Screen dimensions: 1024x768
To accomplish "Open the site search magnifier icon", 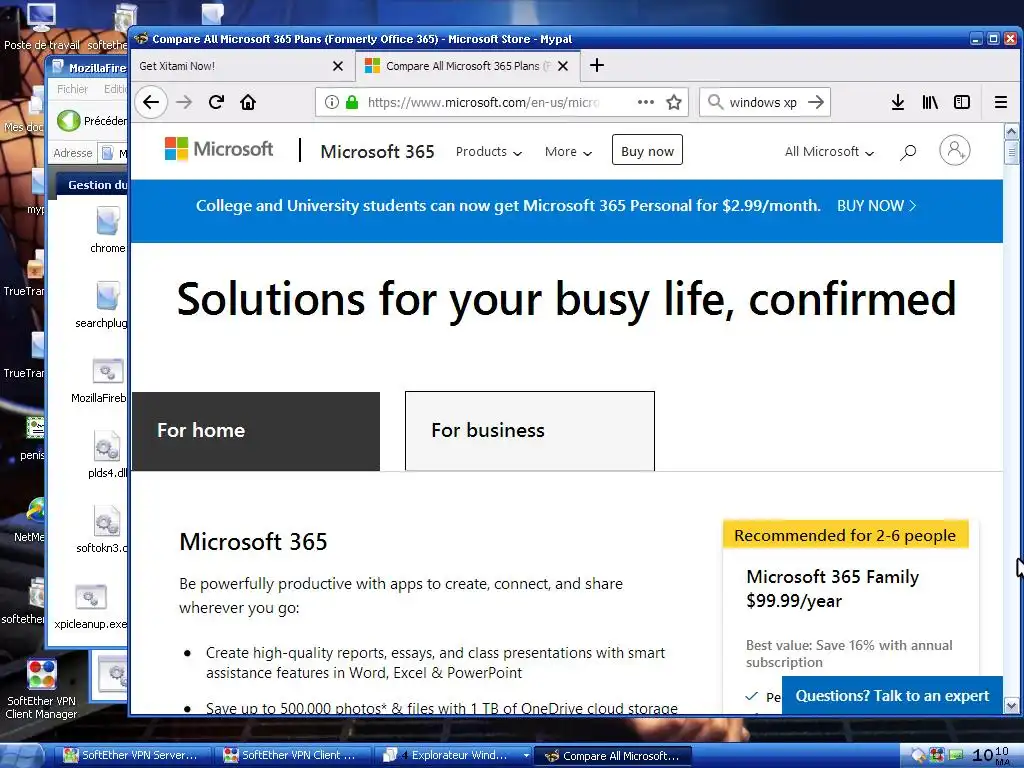I will click(x=908, y=152).
